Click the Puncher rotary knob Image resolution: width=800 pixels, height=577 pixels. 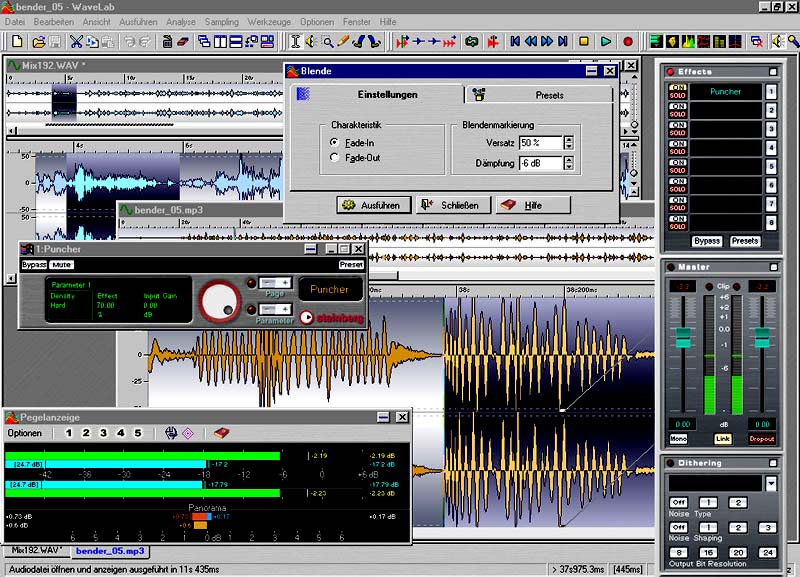tap(220, 301)
